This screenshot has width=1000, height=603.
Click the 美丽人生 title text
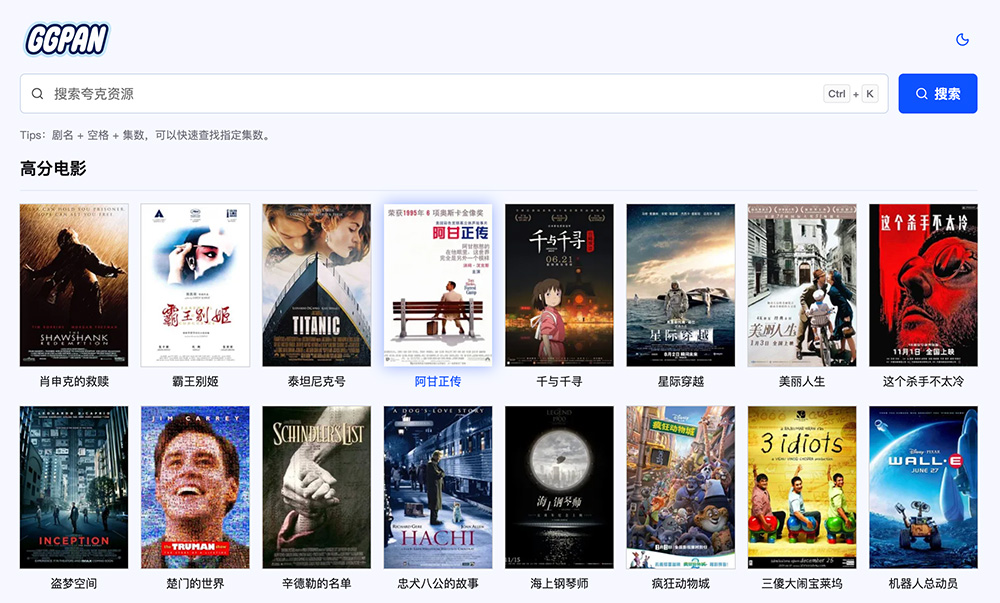802,381
